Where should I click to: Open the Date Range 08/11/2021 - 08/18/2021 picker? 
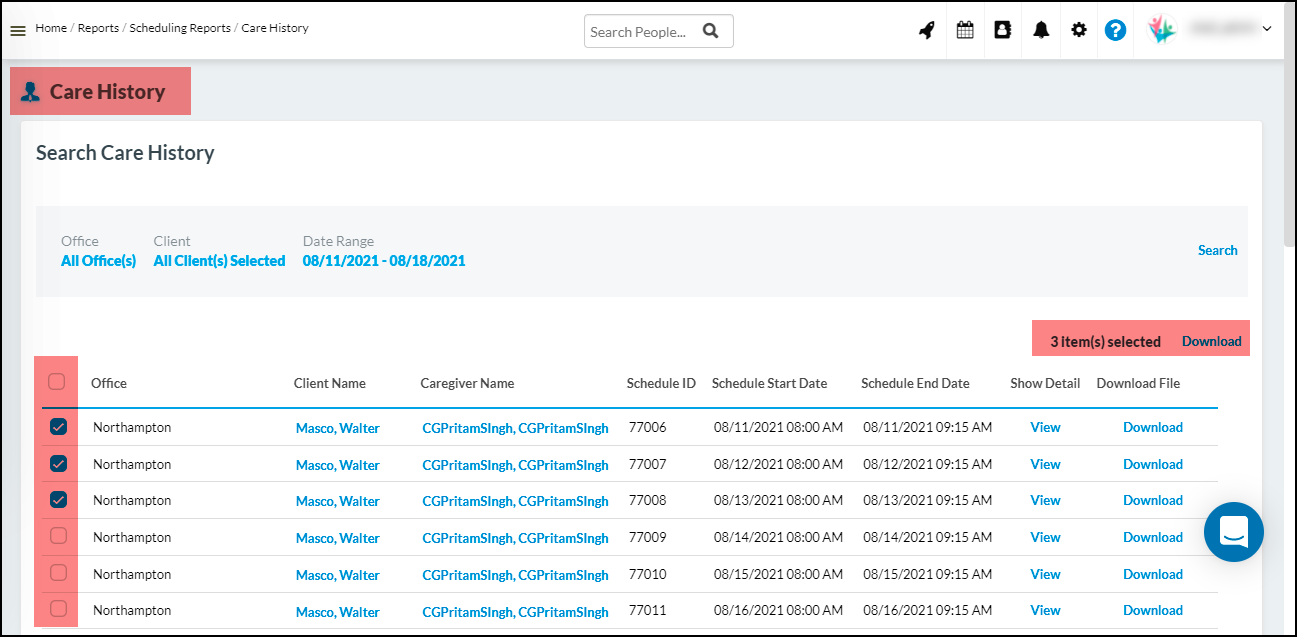coord(383,261)
